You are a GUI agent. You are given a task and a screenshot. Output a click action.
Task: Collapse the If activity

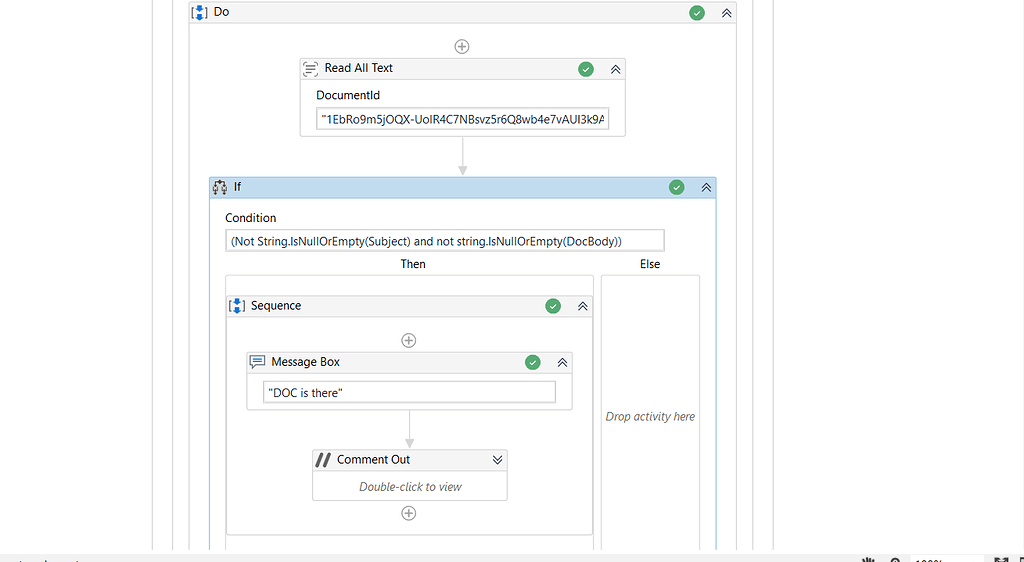(706, 187)
